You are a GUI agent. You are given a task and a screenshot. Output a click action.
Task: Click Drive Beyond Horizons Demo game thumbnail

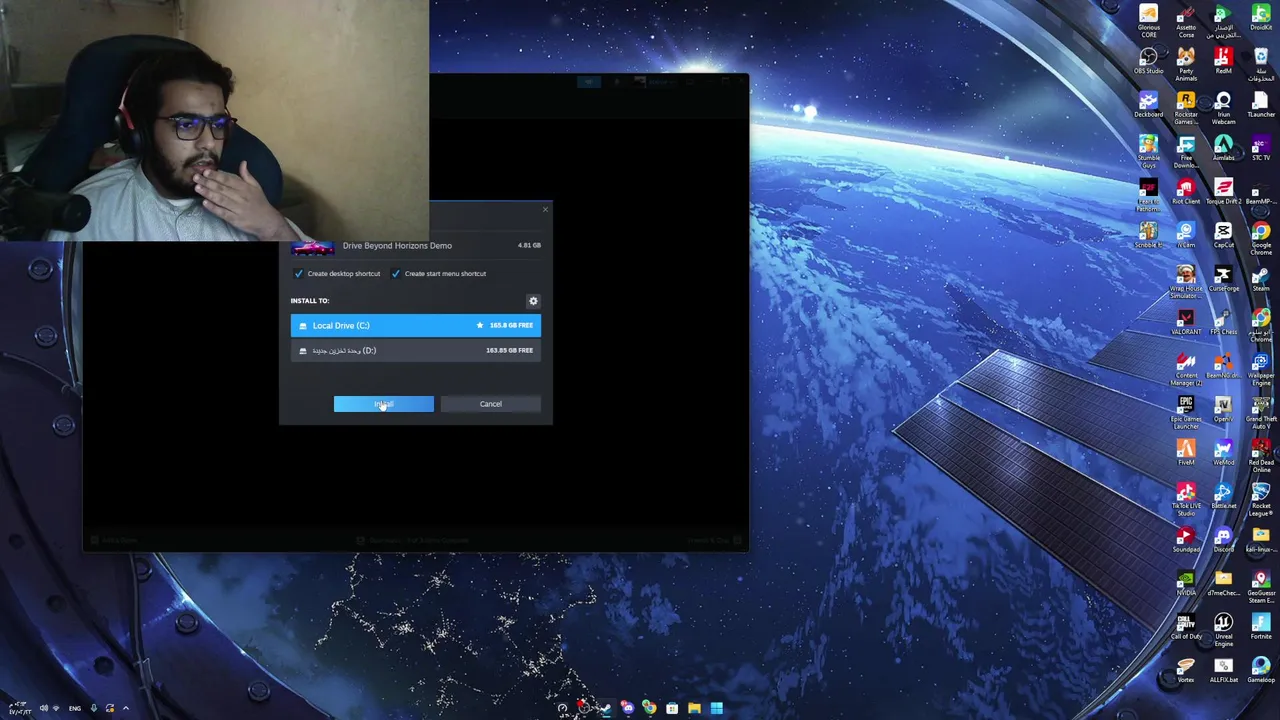pyautogui.click(x=313, y=246)
